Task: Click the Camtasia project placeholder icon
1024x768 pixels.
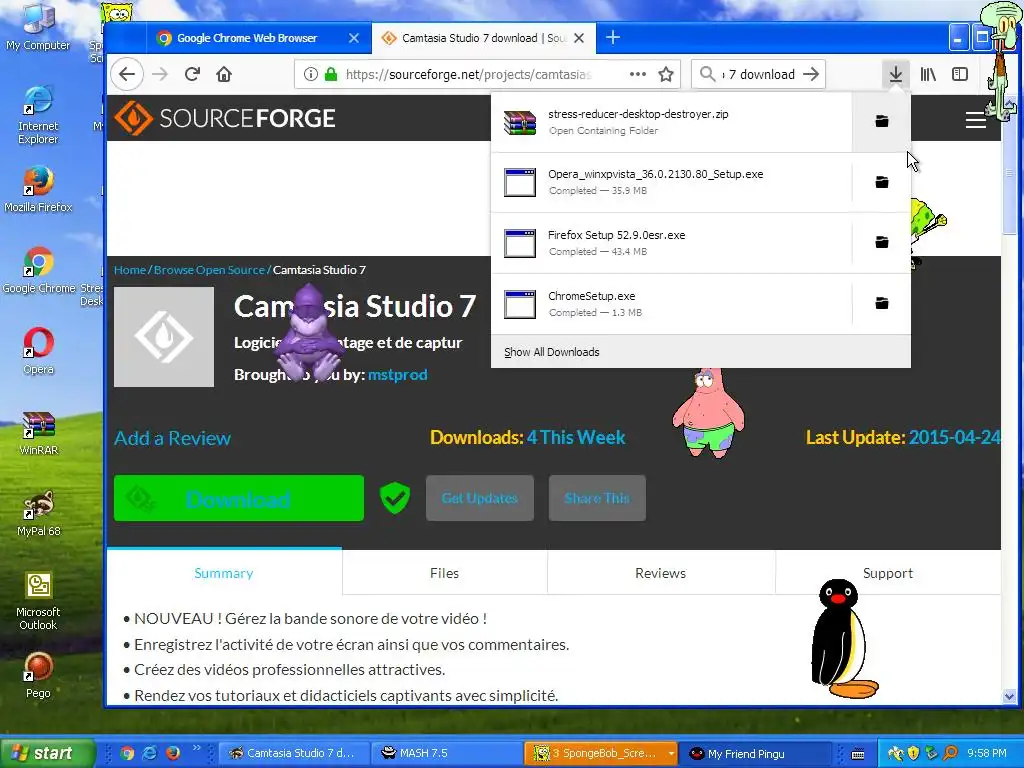Action: tap(164, 337)
